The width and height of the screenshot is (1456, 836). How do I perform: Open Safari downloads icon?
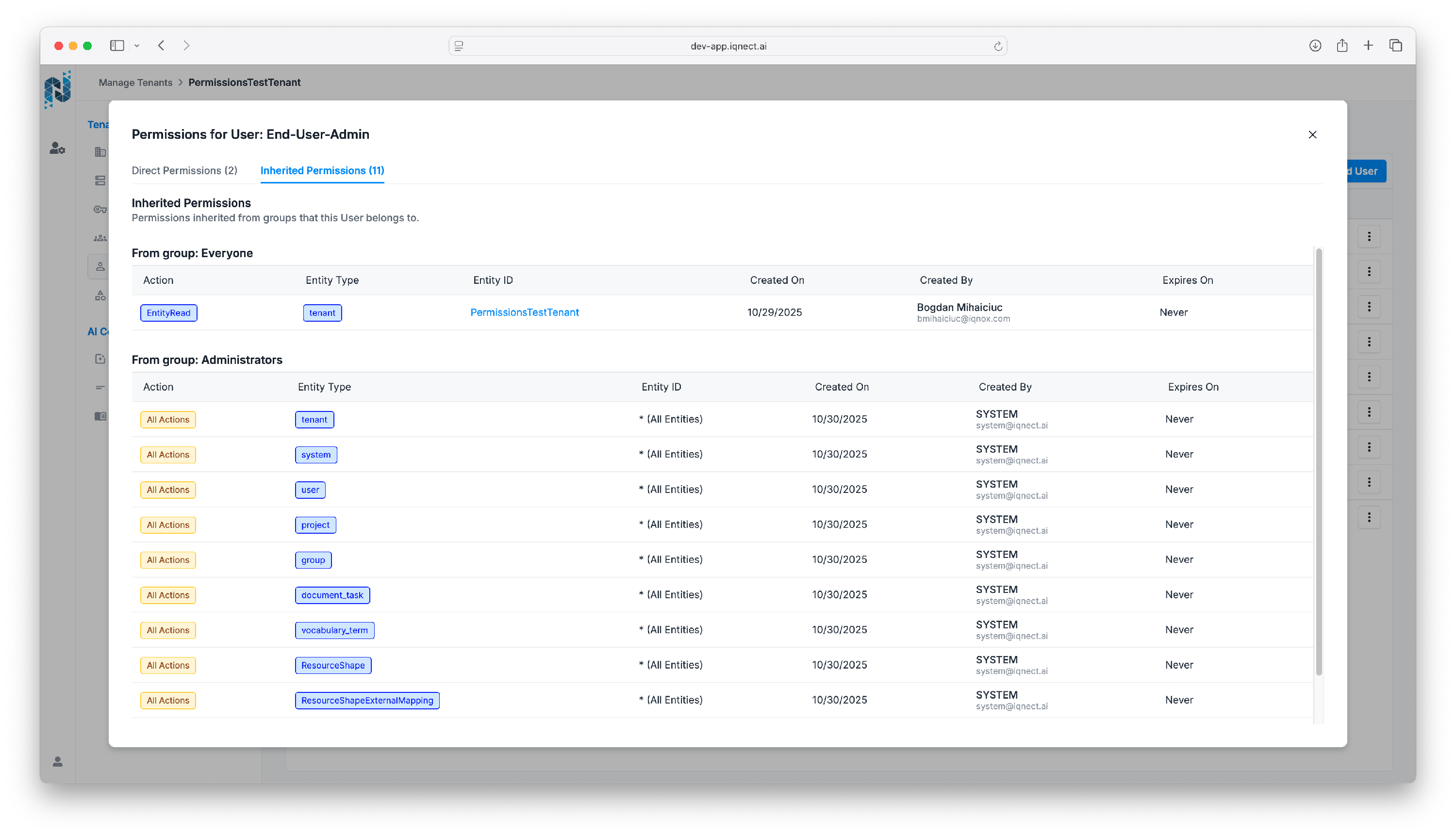click(x=1315, y=45)
